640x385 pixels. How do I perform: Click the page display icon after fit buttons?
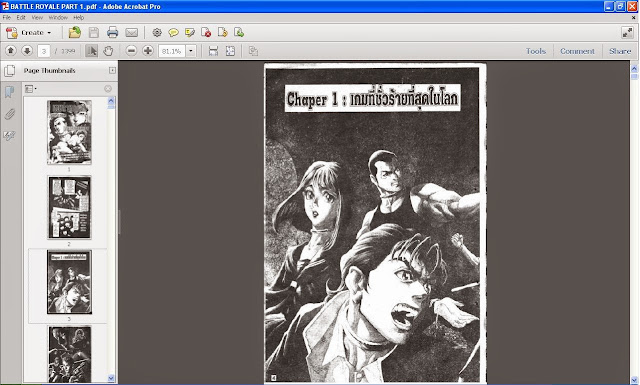(253, 51)
